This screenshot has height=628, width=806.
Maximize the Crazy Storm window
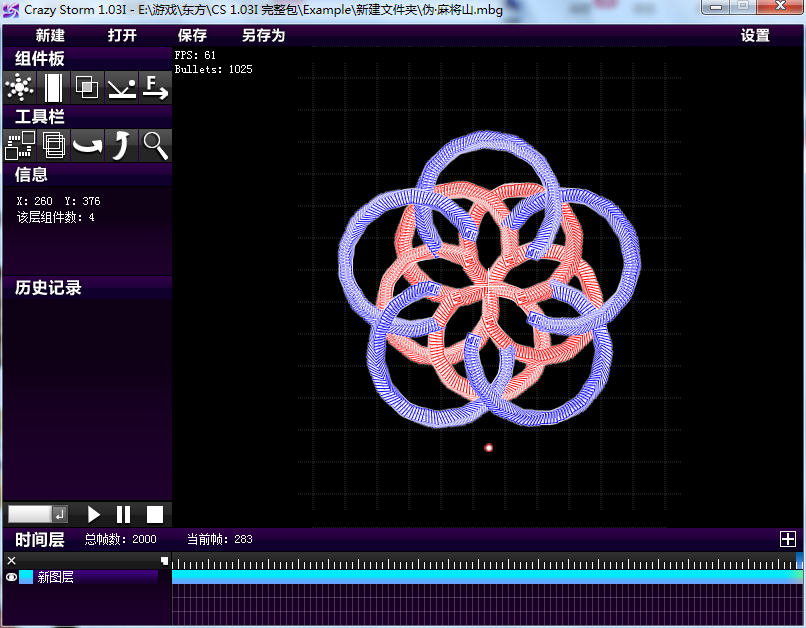point(743,7)
